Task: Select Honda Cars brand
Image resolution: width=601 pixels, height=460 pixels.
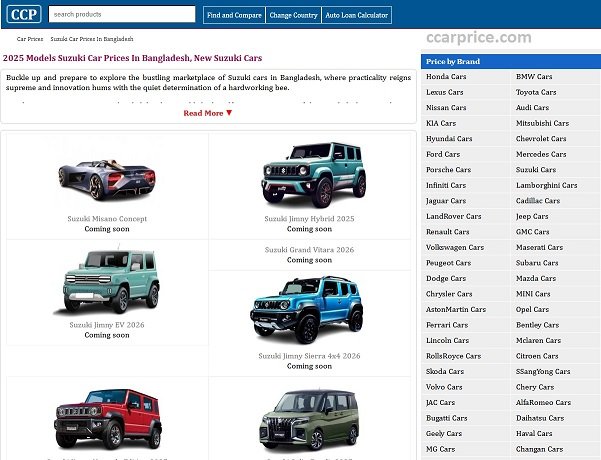Action: [x=446, y=77]
